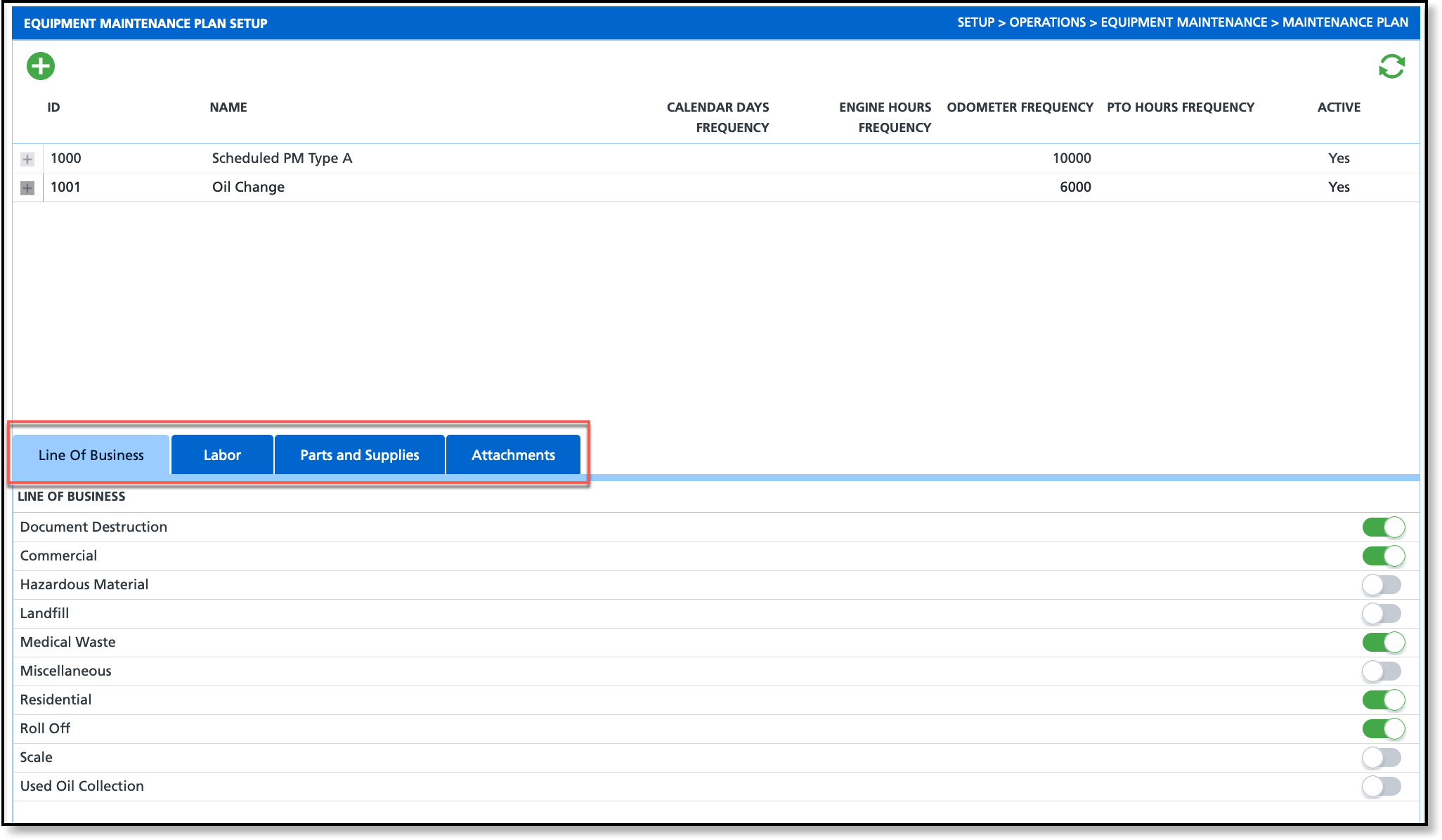Disable the Medical Waste toggle
This screenshot has width=1442, height=840.
(x=1382, y=643)
